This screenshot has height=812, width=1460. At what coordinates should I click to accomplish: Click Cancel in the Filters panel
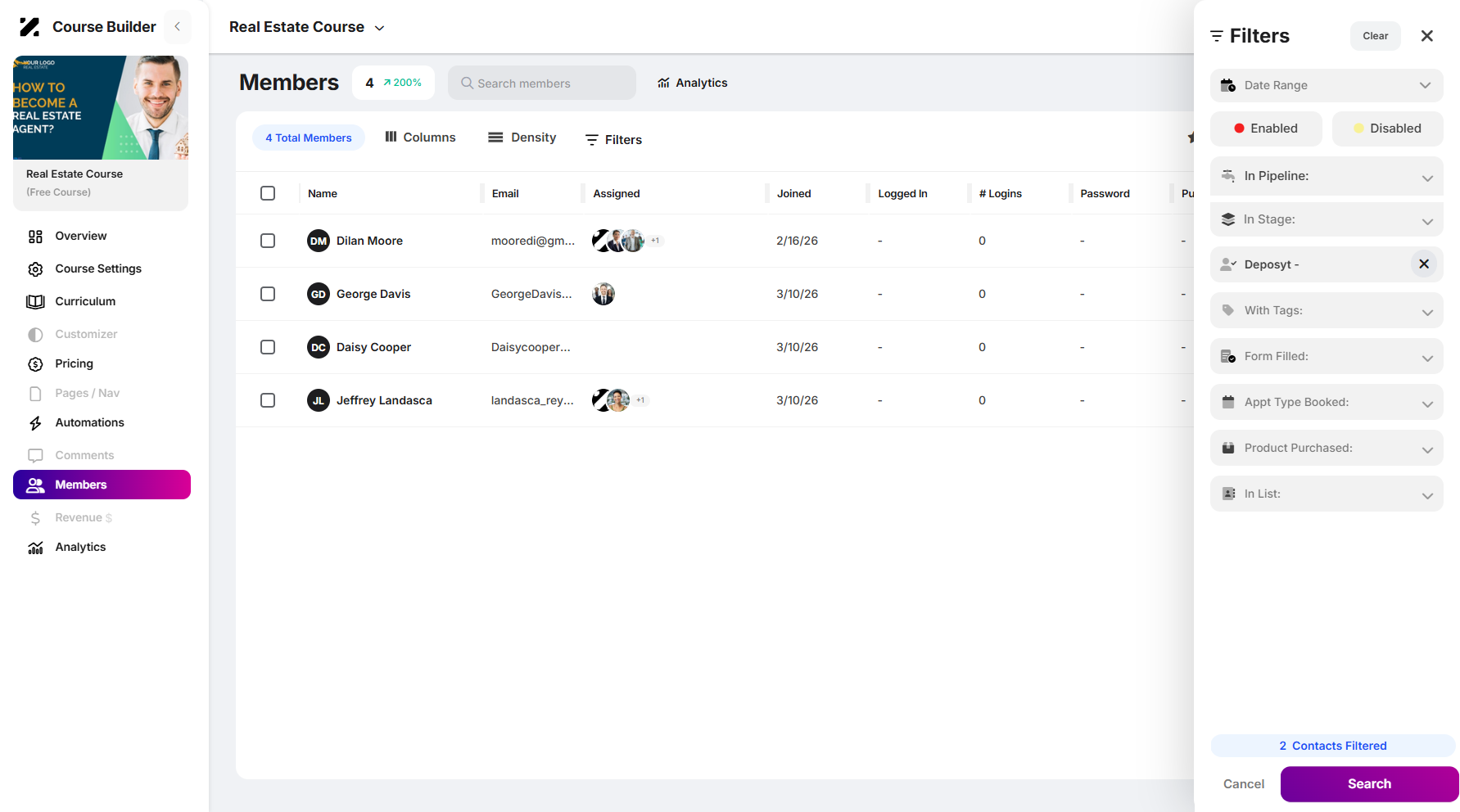(1244, 784)
